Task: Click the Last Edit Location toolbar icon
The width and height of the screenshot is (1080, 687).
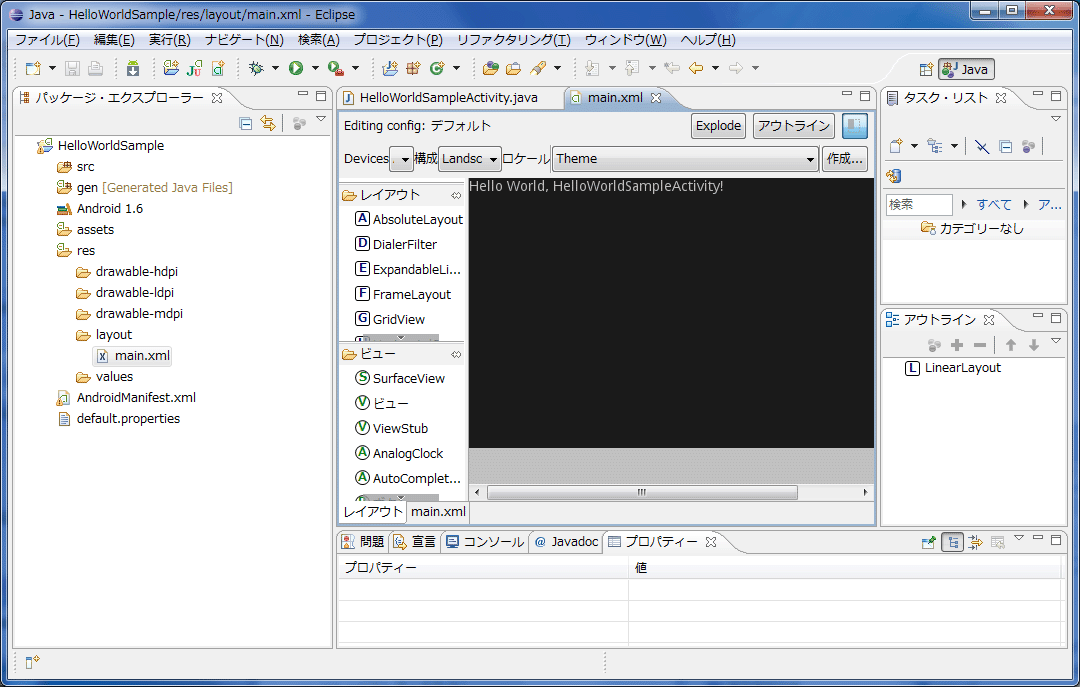Action: [x=672, y=68]
